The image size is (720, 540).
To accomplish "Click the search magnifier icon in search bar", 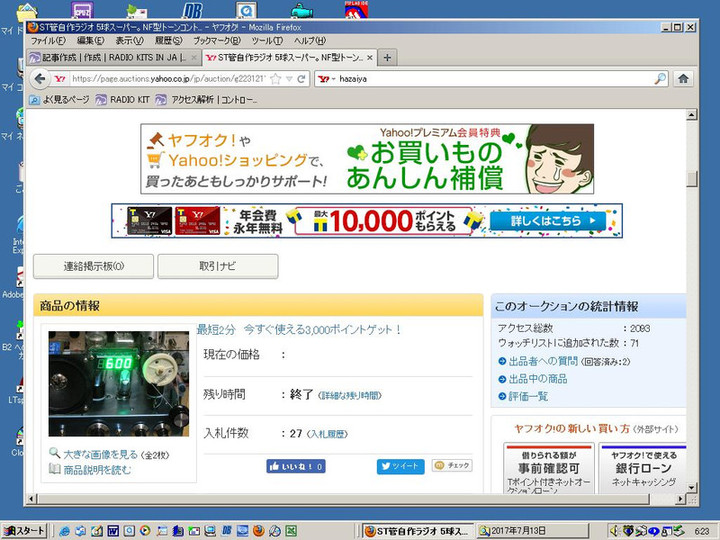I will click(659, 78).
